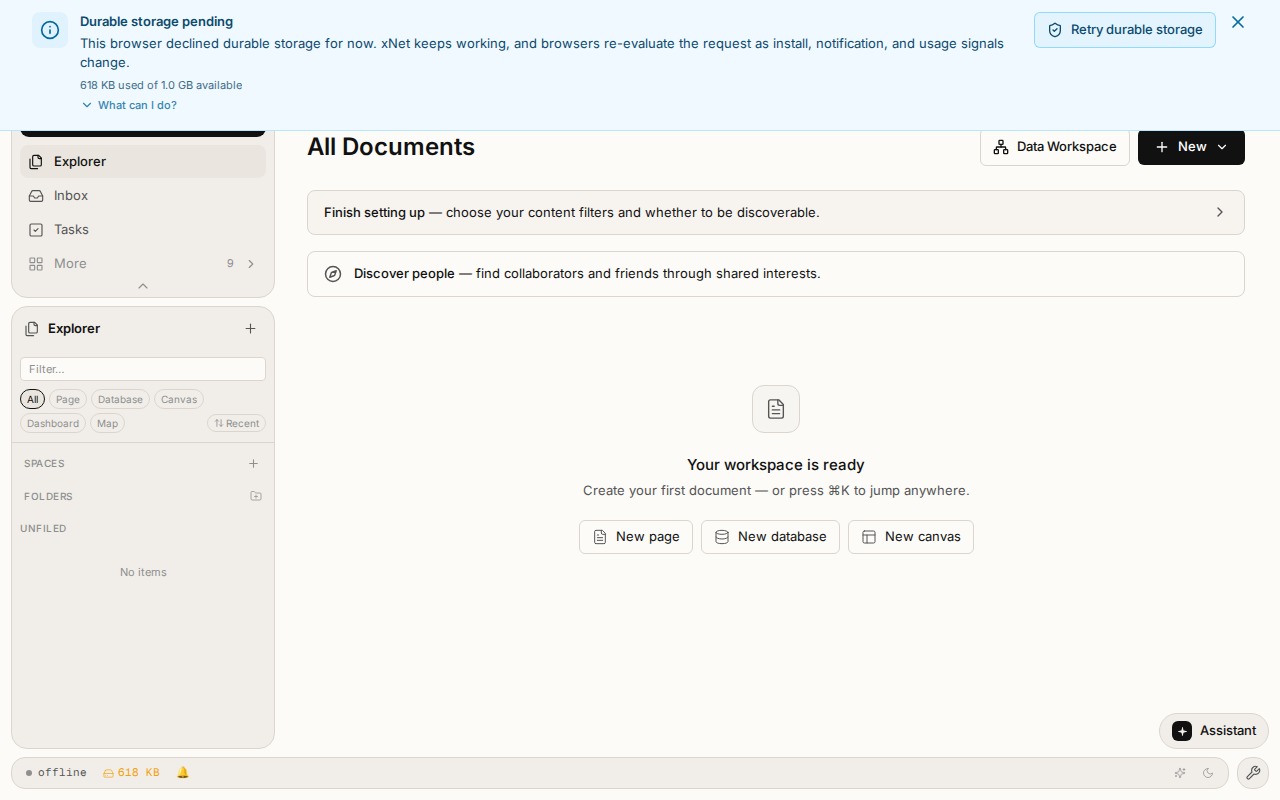Viewport: 1280px width, 800px height.
Task: Expand the 'What can I do?' section
Action: (129, 105)
